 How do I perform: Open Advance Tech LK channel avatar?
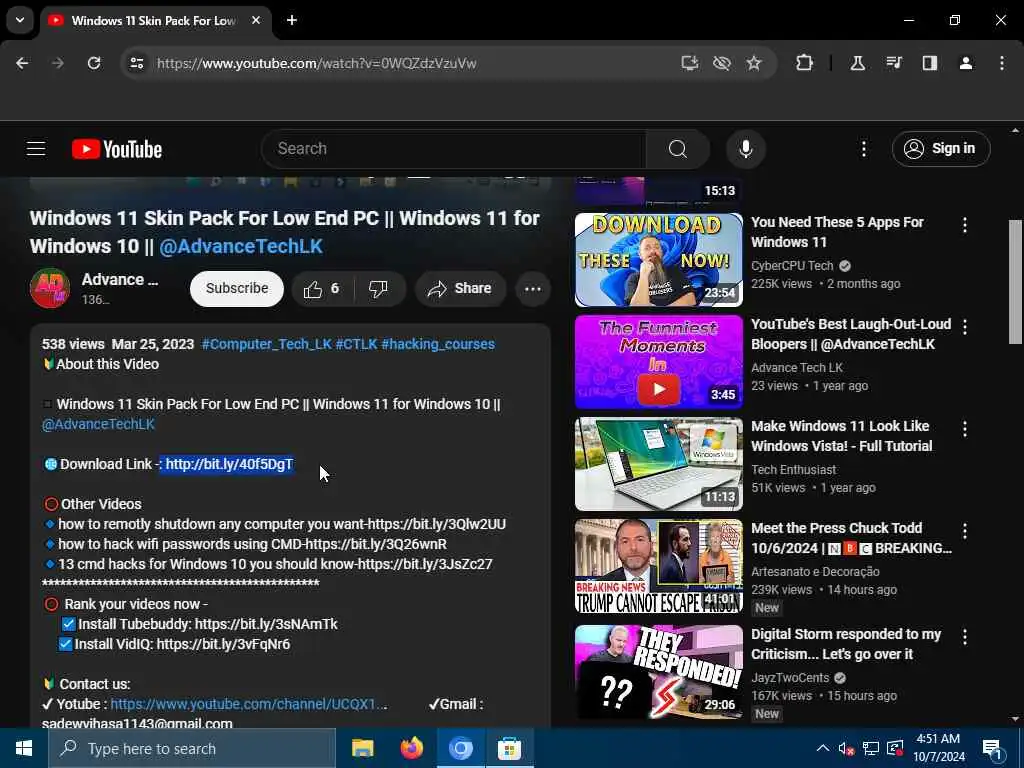pyautogui.click(x=50, y=288)
